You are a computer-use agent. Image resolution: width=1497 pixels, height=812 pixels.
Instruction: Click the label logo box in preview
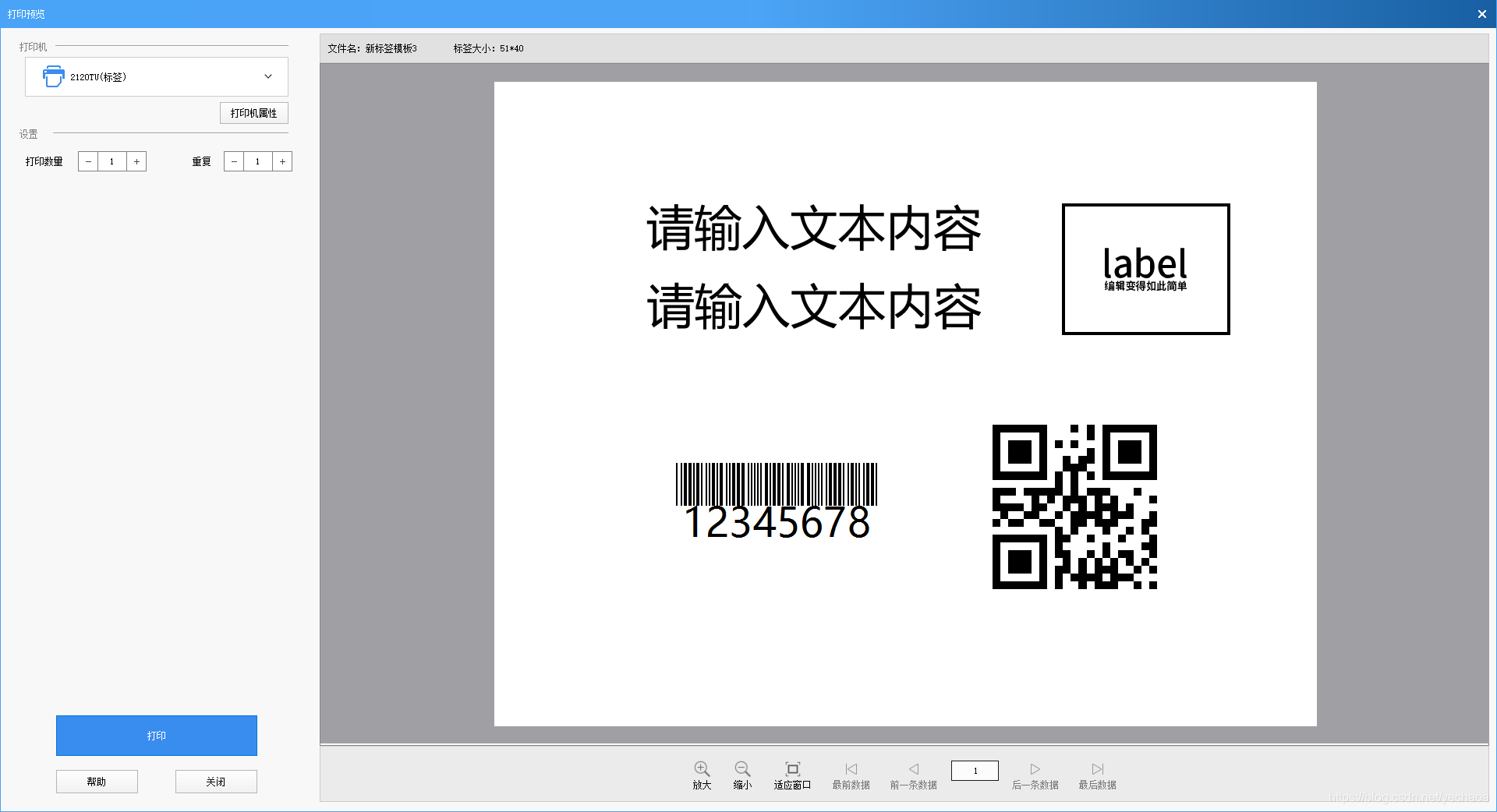(x=1146, y=269)
